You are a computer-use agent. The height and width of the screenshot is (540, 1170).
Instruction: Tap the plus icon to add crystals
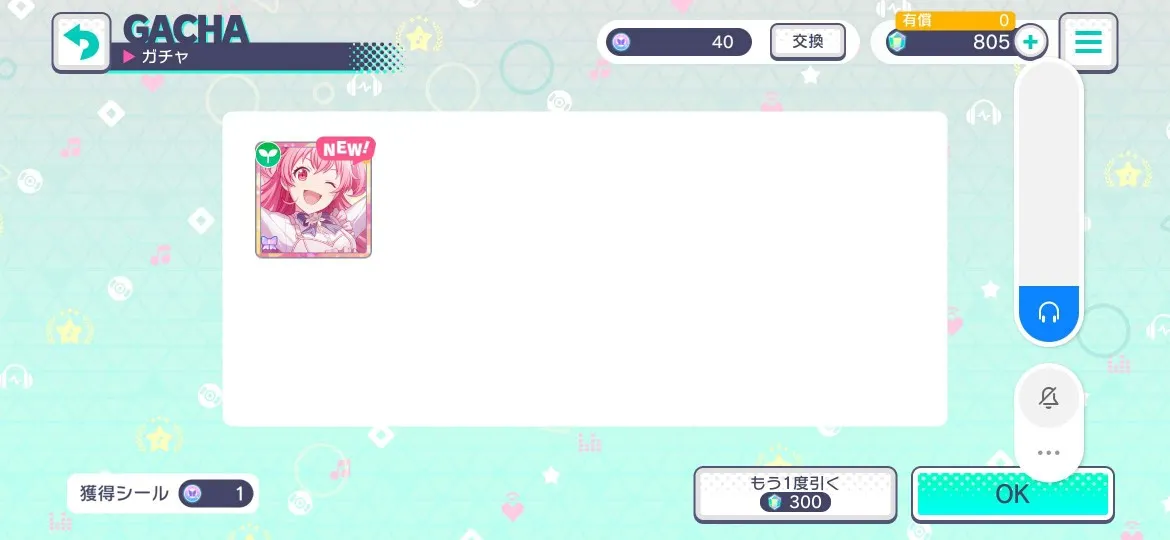tap(1030, 42)
